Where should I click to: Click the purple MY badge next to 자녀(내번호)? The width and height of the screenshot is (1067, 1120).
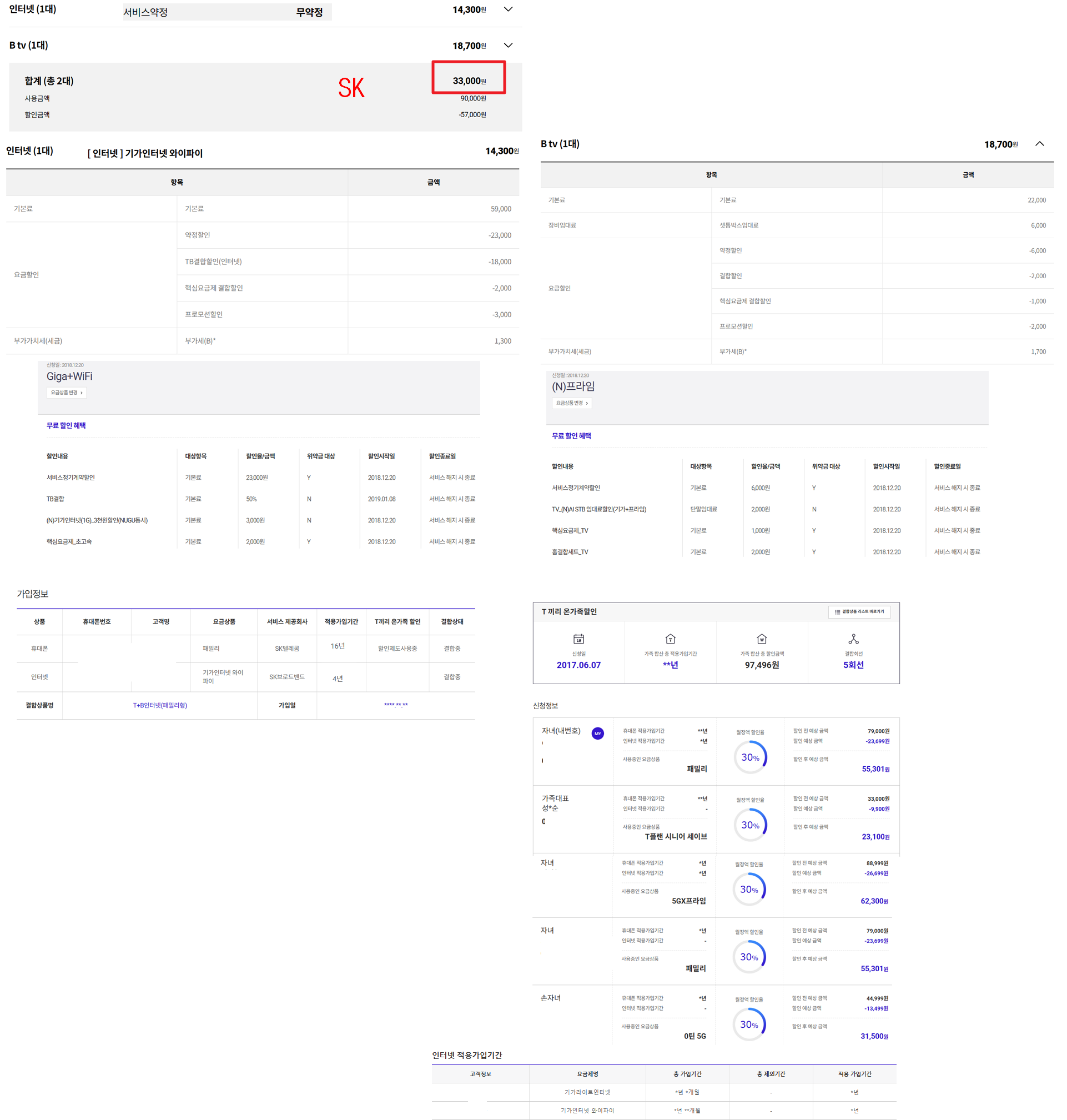[x=597, y=733]
